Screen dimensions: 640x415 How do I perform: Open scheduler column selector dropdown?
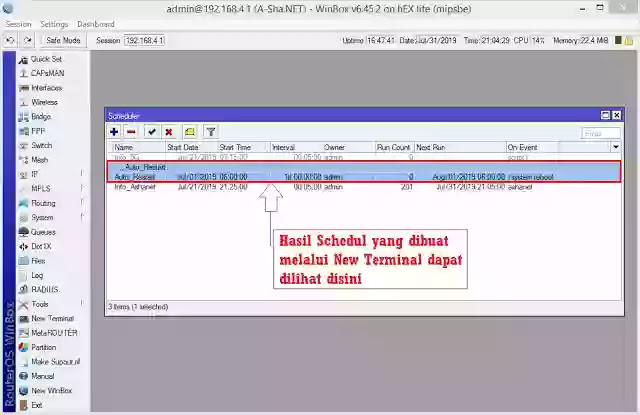(616, 147)
